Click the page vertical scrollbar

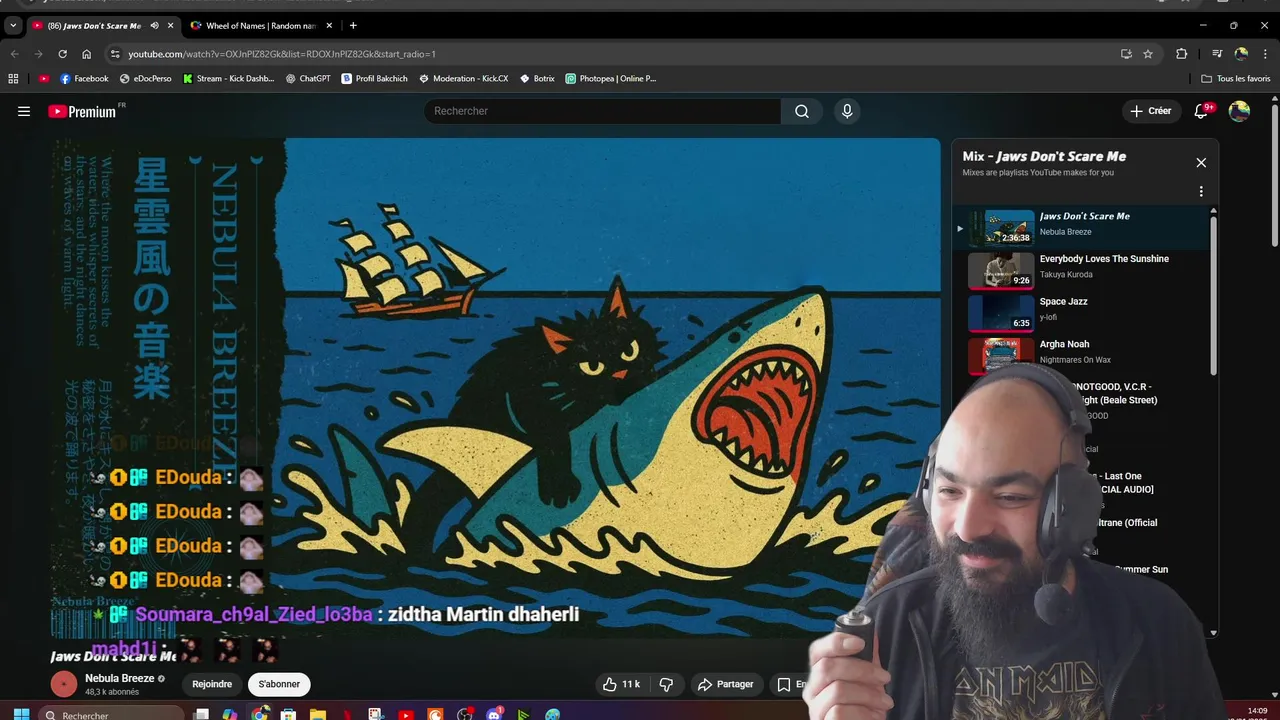pyautogui.click(x=1275, y=175)
